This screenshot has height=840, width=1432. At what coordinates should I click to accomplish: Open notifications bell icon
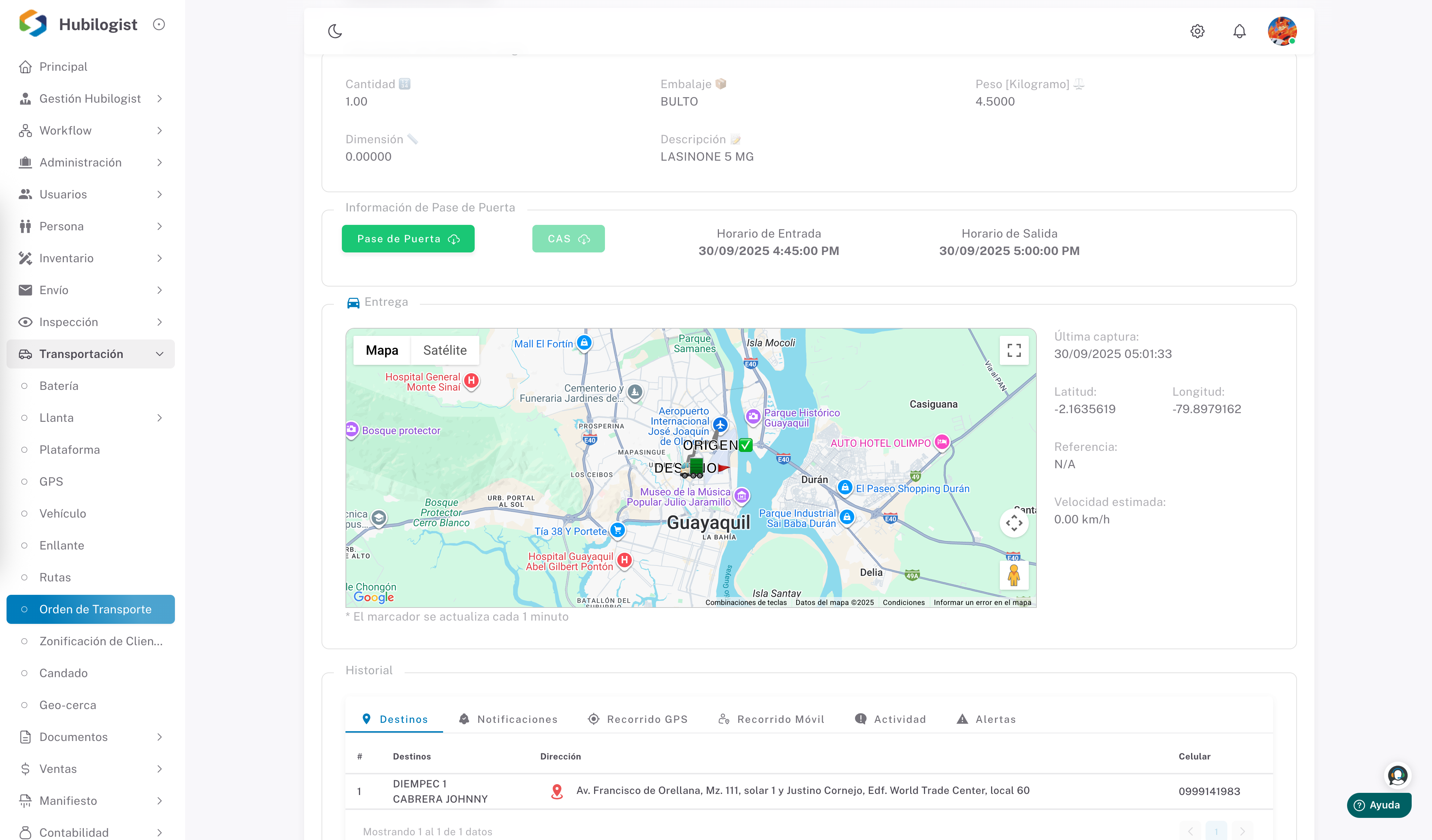coord(1239,31)
